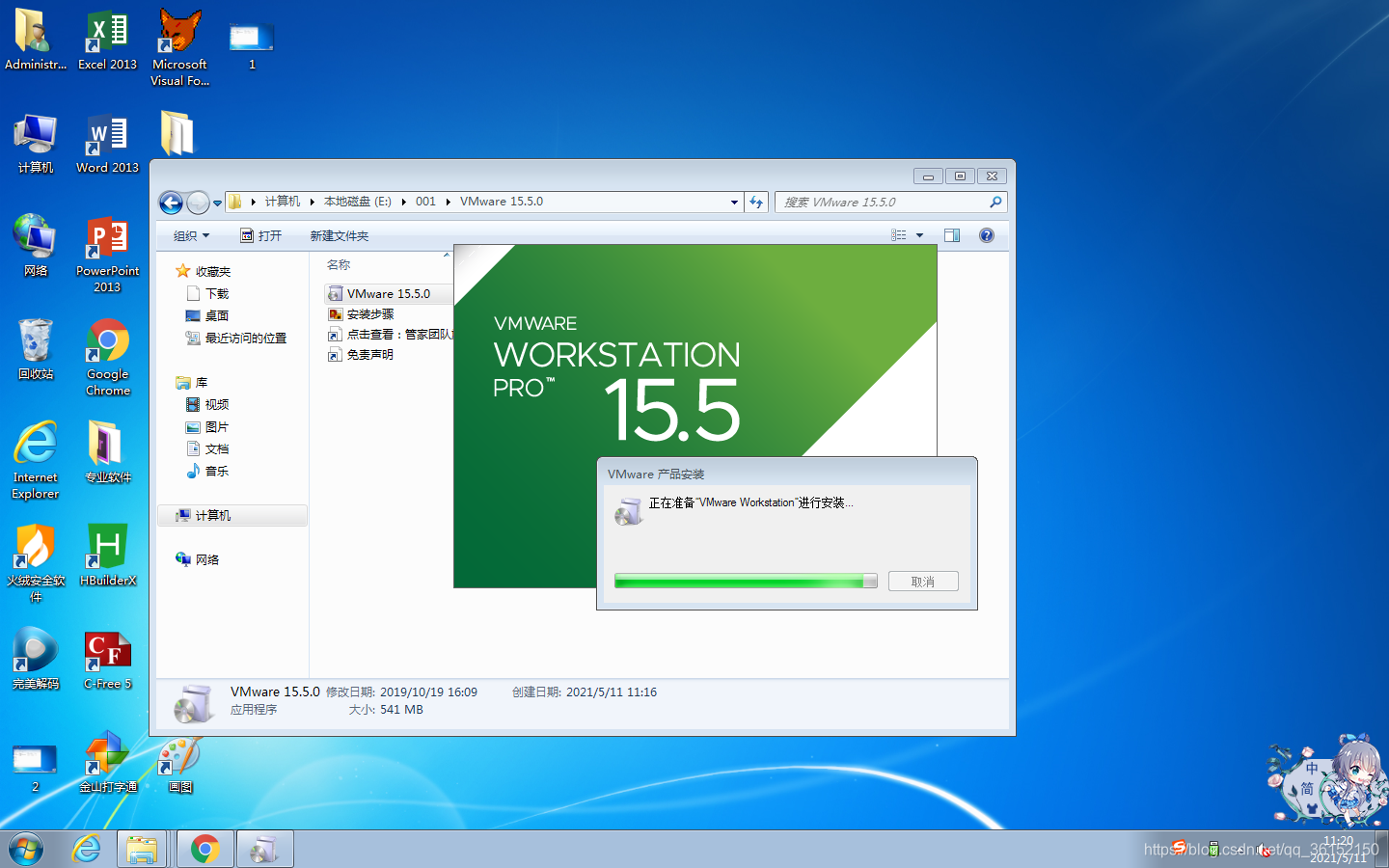Click the 打开 toolbar button

[260, 235]
